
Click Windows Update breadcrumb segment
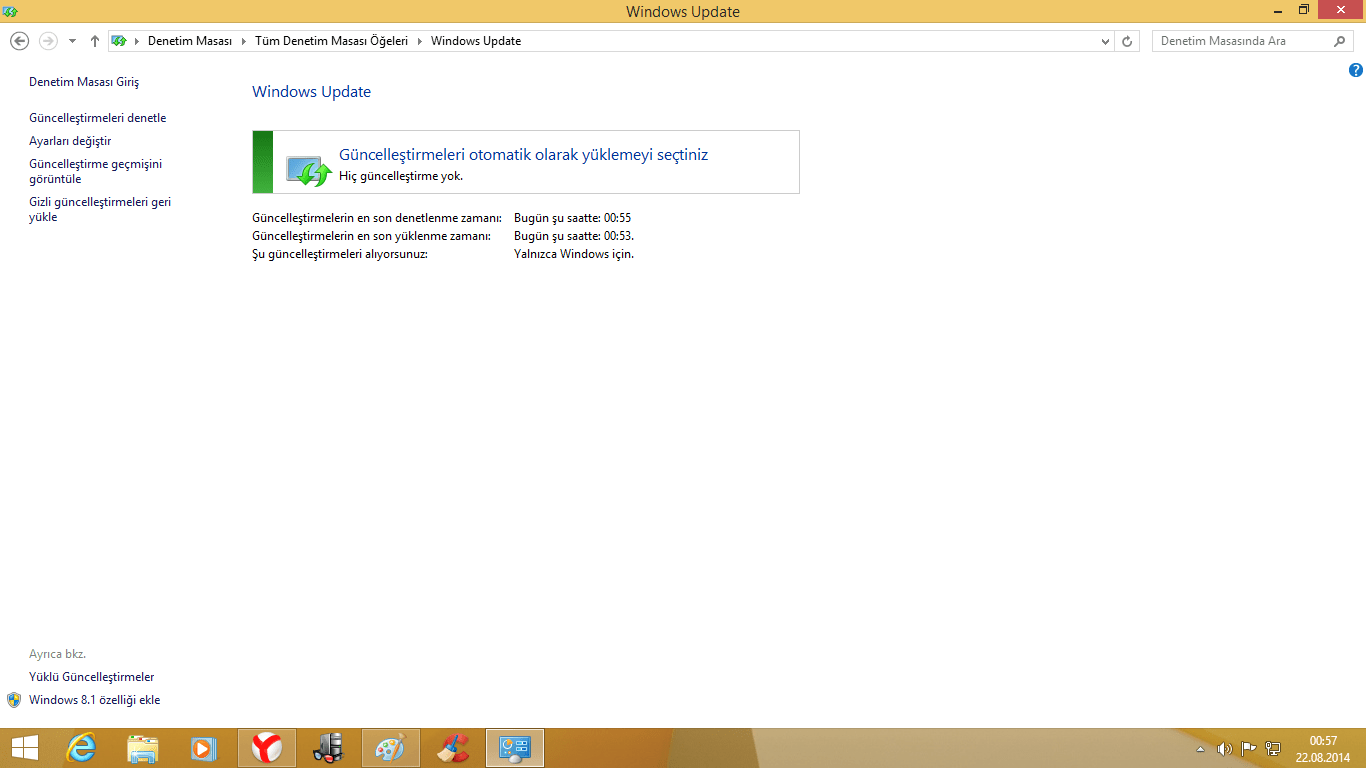[476, 41]
